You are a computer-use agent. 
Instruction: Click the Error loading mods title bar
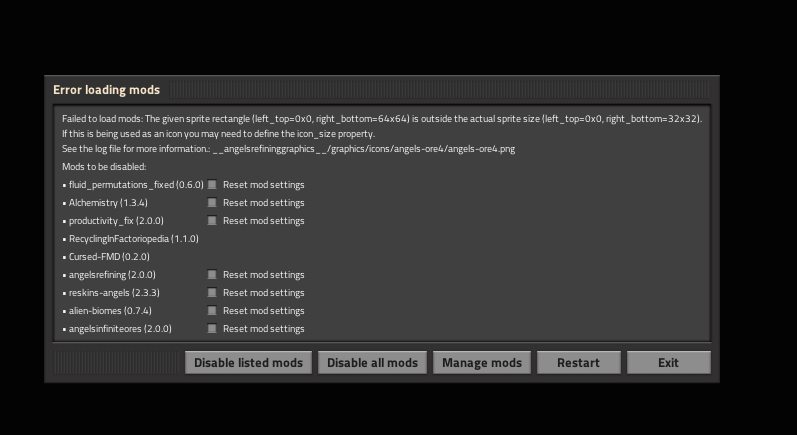tap(106, 90)
